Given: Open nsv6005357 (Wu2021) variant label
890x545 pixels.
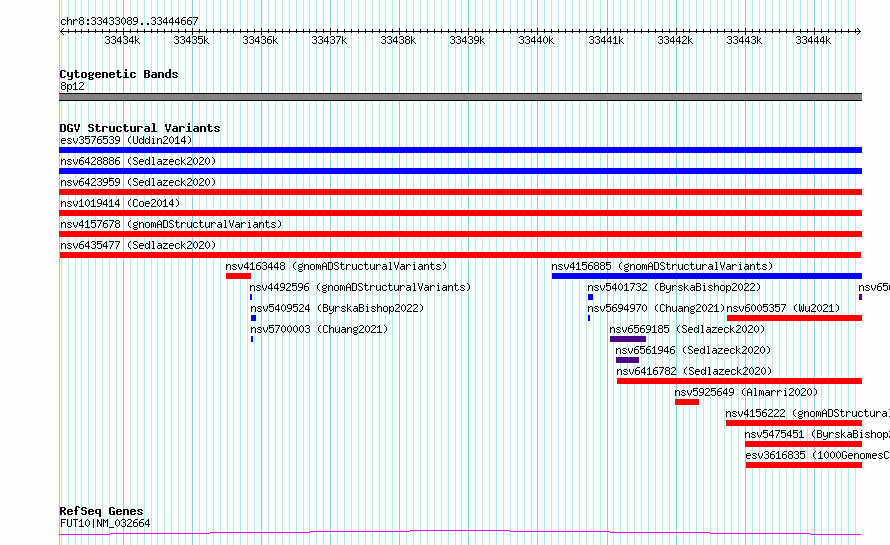Looking at the screenshot, I should 783,308.
